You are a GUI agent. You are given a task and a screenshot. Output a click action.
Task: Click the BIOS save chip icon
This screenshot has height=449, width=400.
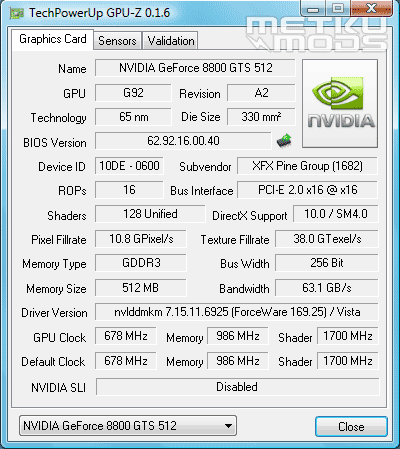(284, 141)
